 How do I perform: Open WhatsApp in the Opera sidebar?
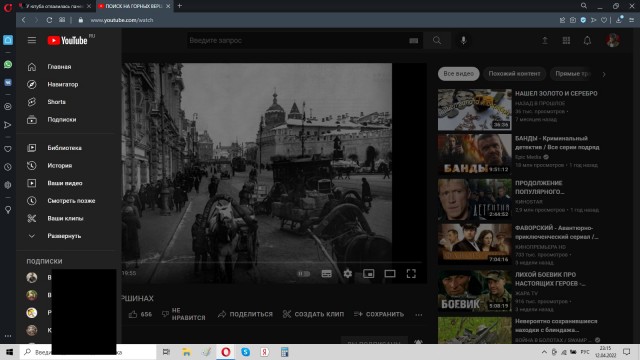[x=8, y=64]
